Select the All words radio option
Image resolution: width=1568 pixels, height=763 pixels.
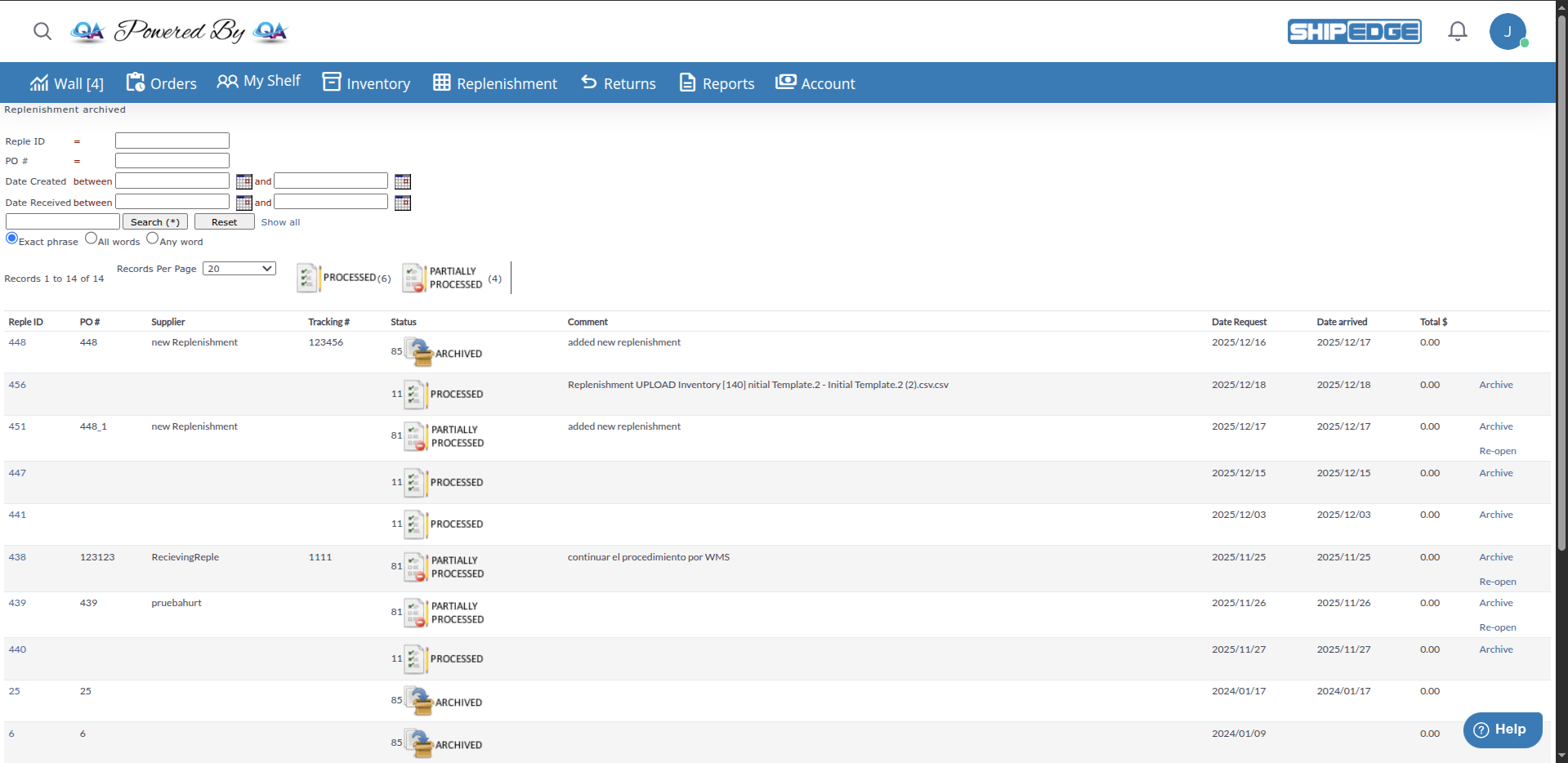(x=91, y=239)
